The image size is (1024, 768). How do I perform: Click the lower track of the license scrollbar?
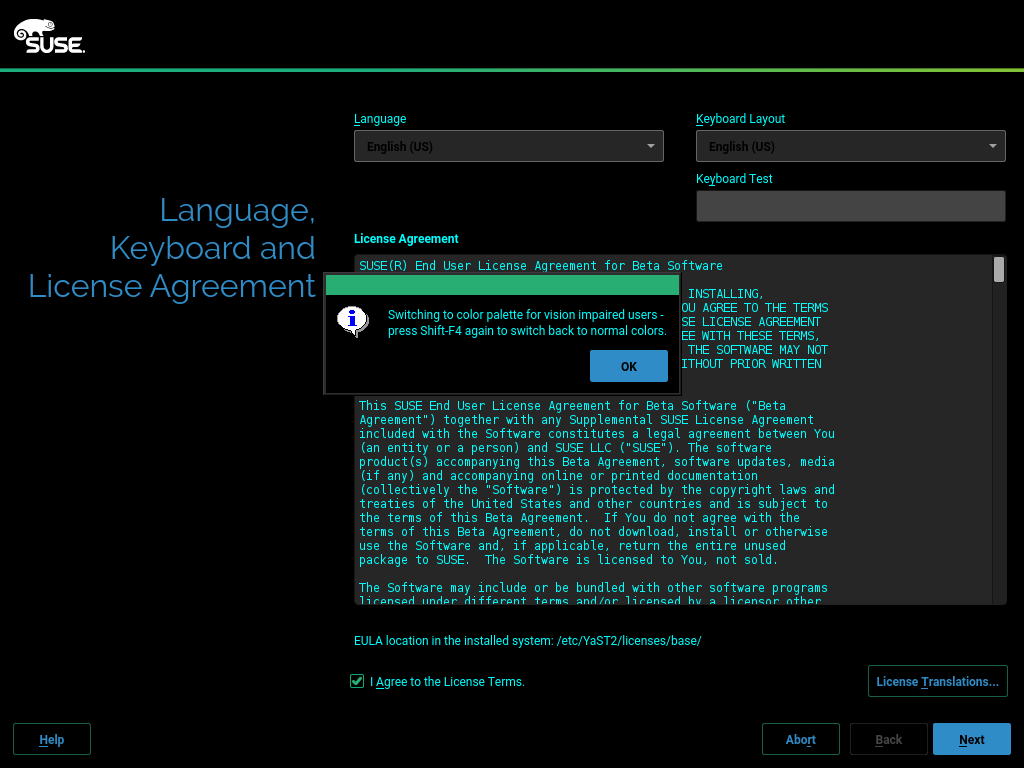point(999,500)
